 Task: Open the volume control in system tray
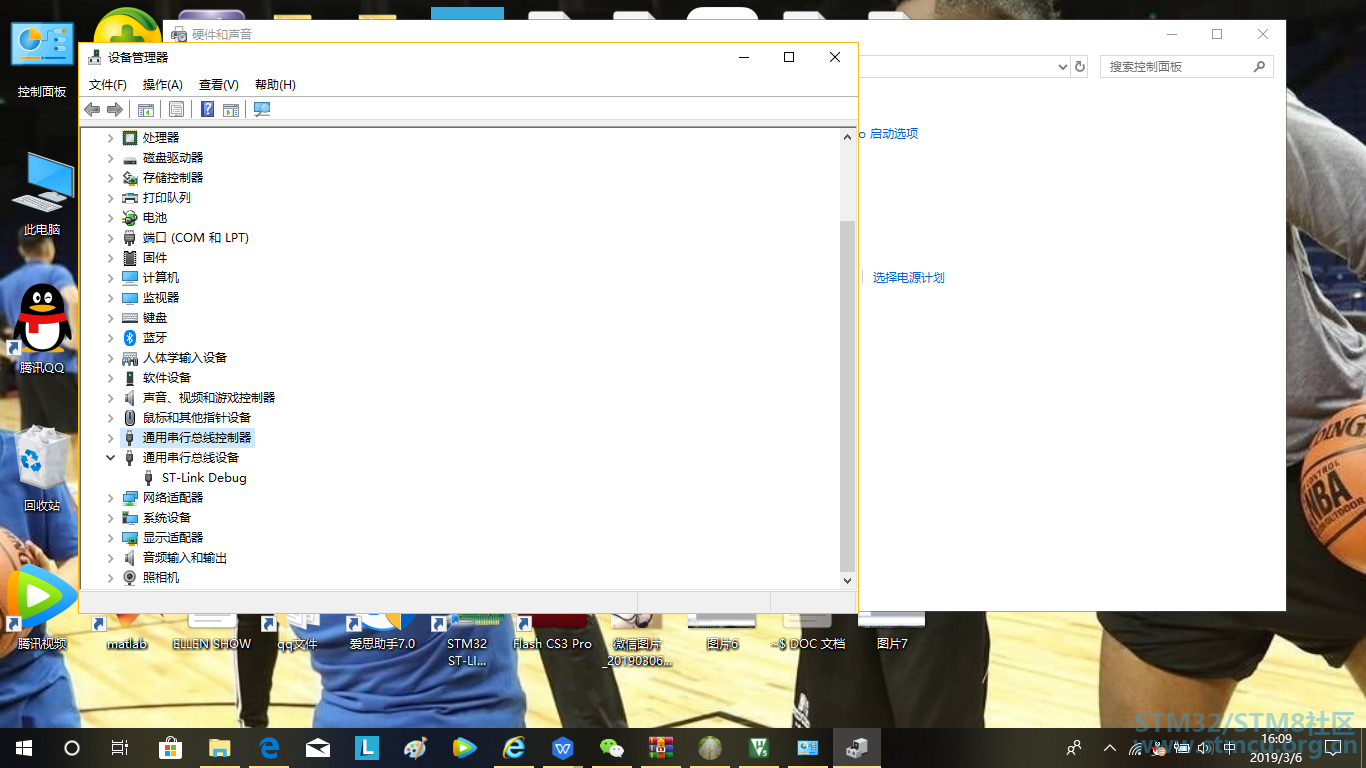click(x=1205, y=747)
